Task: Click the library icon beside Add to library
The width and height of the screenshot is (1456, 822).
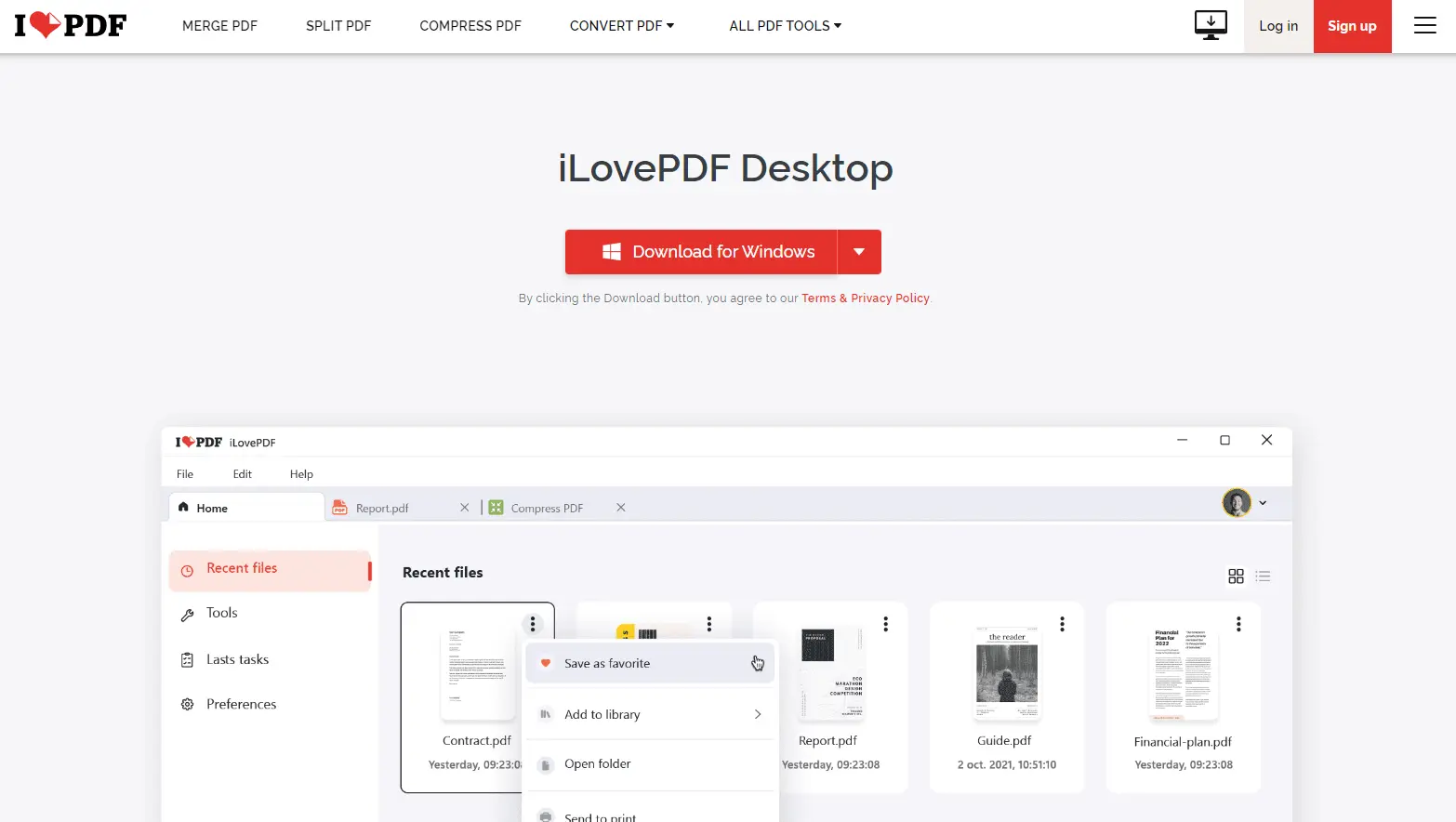Action: [x=546, y=714]
